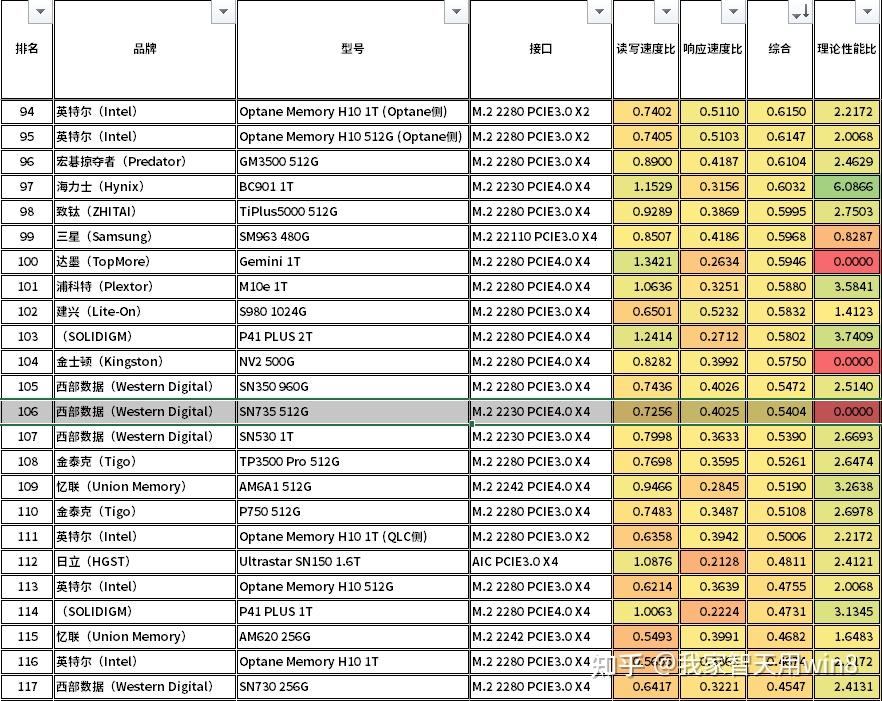Image resolution: width=882 pixels, height=701 pixels.
Task: Open the 读写速度比 column filter dropdown
Action: (x=666, y=11)
